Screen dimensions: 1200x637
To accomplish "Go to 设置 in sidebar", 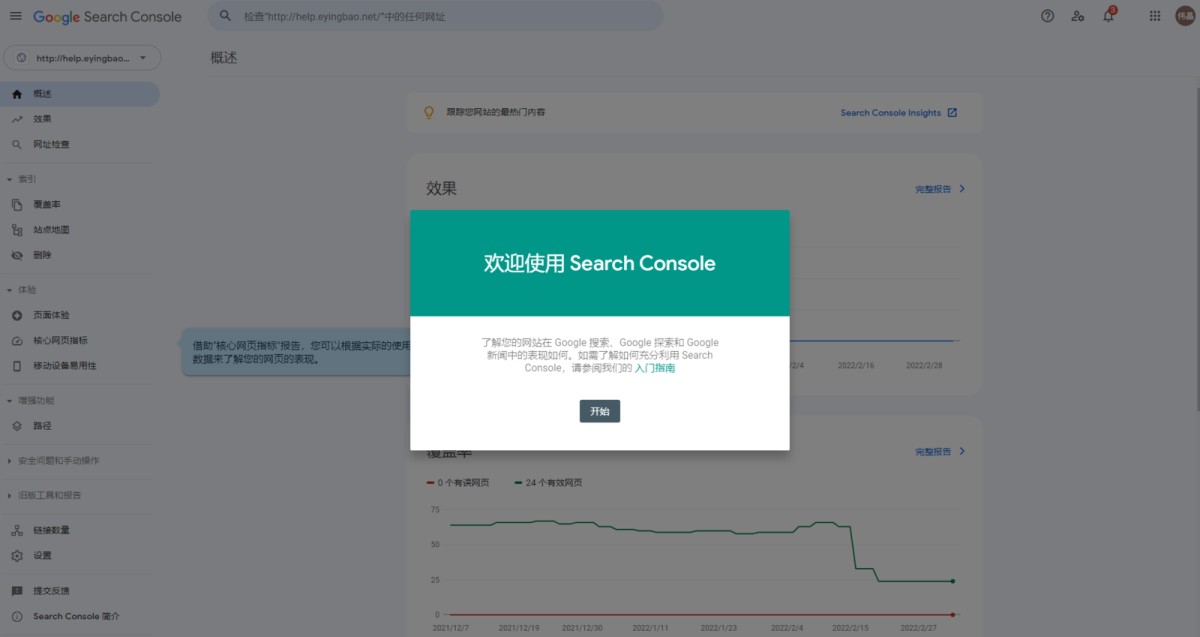I will pos(80,556).
